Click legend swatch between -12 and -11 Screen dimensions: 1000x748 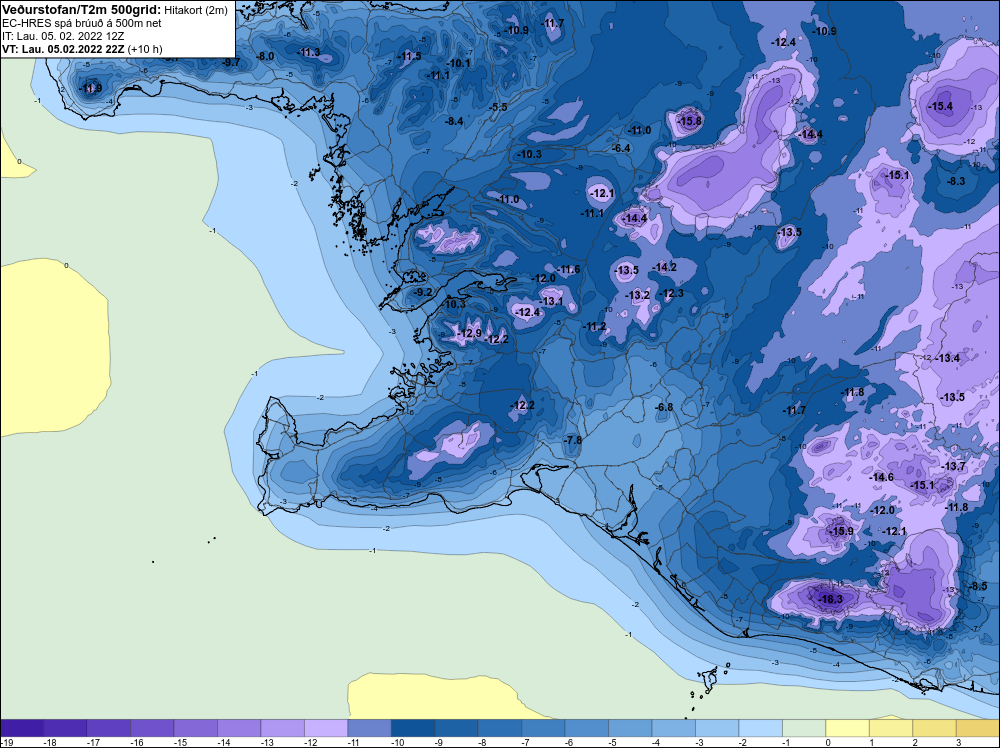click(x=326, y=728)
